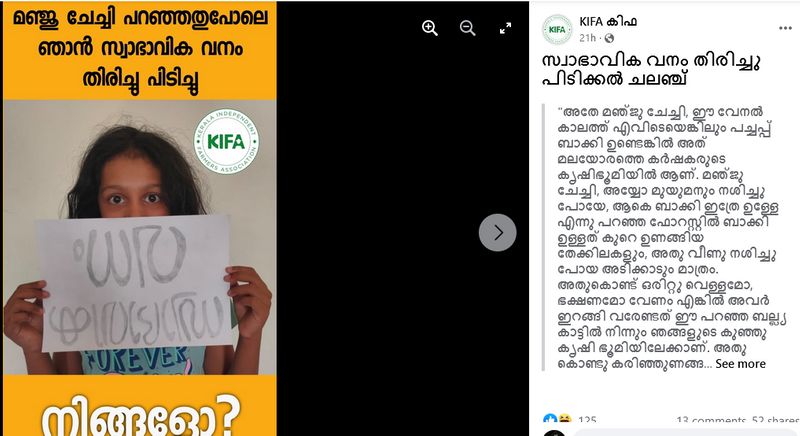Viewport: 800px width, 436px height.
Task: Click the girl holding paper photo
Action: tap(140, 238)
